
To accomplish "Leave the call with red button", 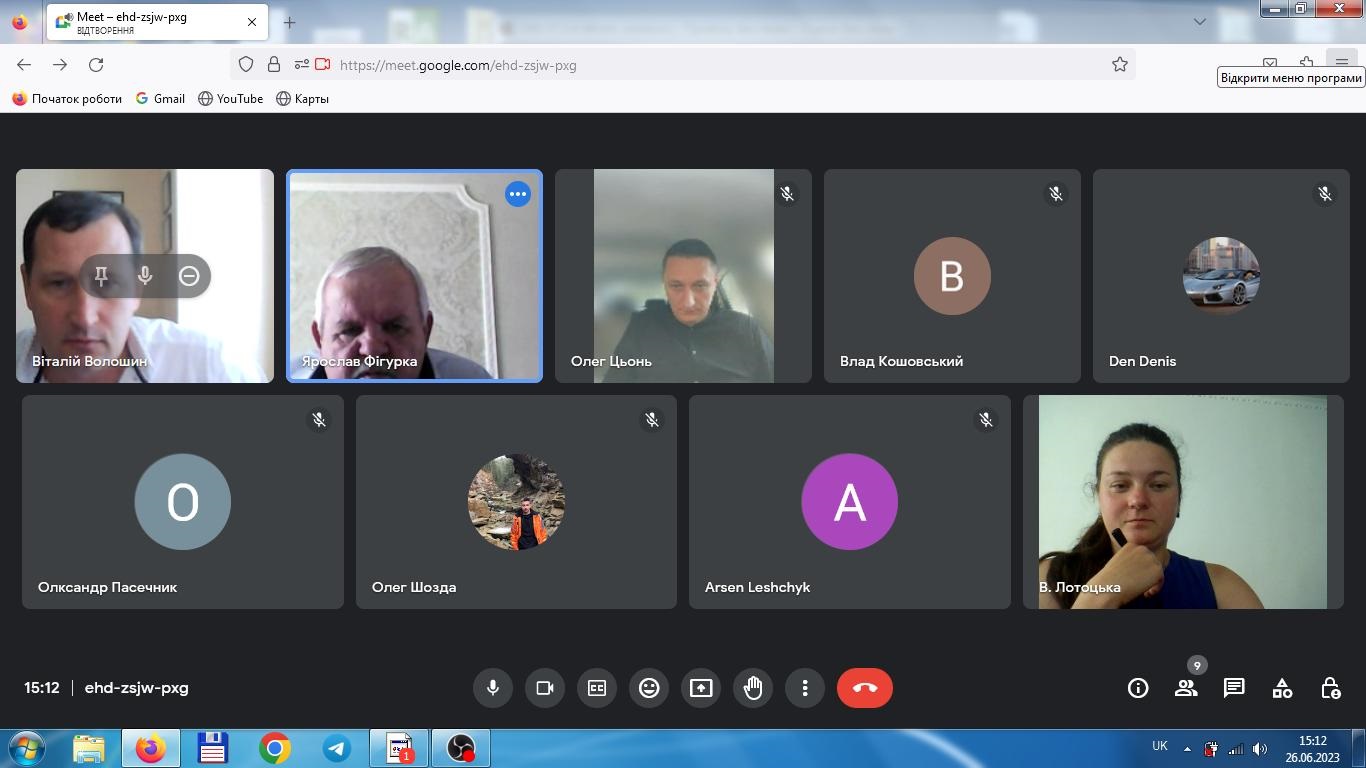I will (x=865, y=688).
